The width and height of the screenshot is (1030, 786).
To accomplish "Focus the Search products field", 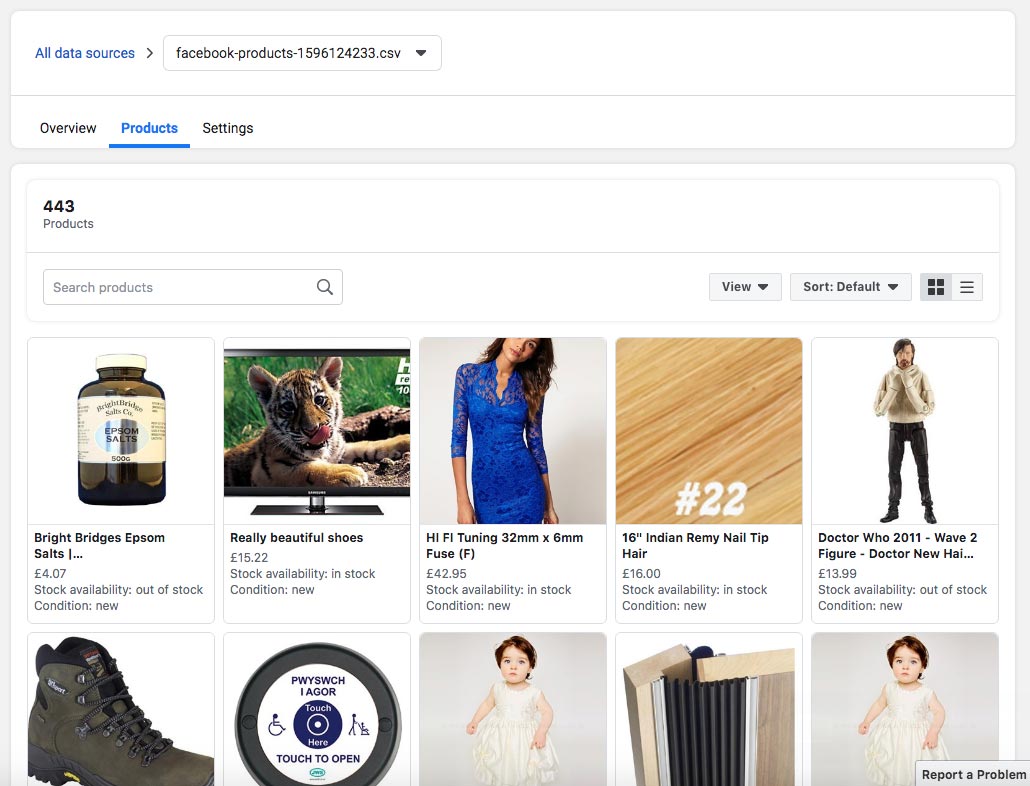I will pos(192,287).
